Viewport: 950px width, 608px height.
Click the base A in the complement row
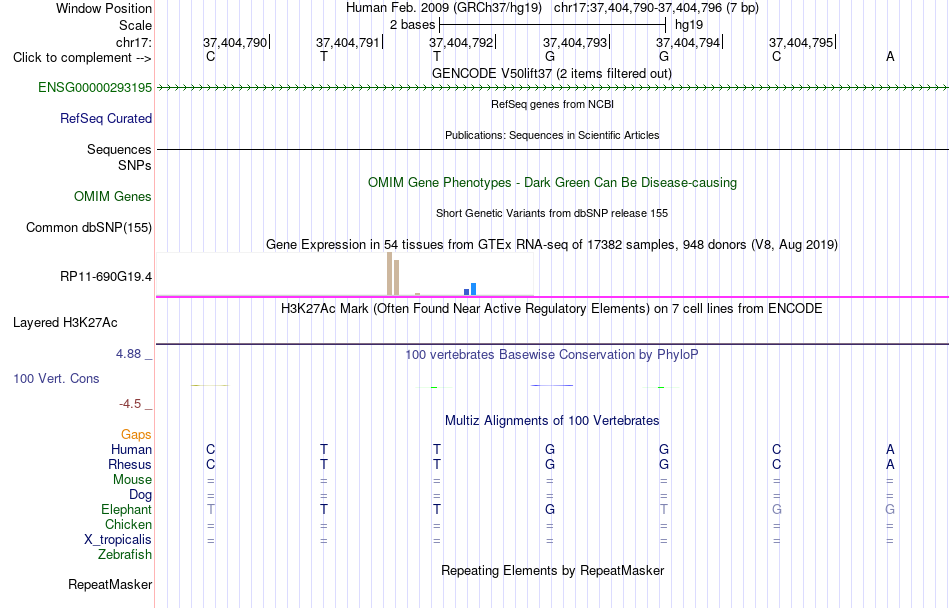(890, 57)
